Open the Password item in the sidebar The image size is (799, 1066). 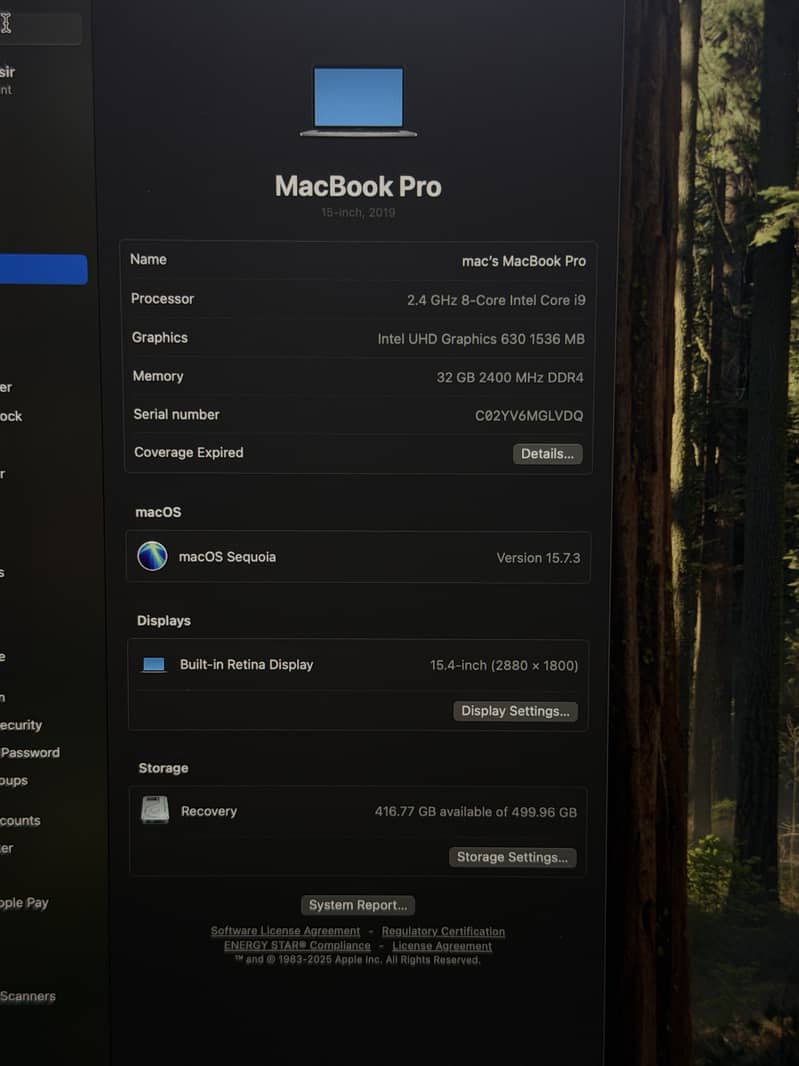[x=30, y=753]
